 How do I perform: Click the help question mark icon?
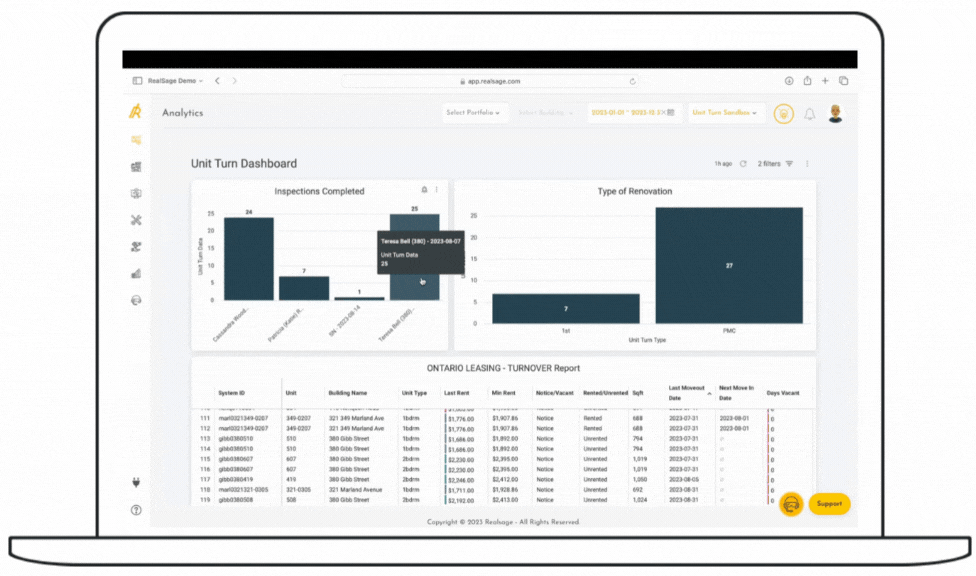pos(136,510)
